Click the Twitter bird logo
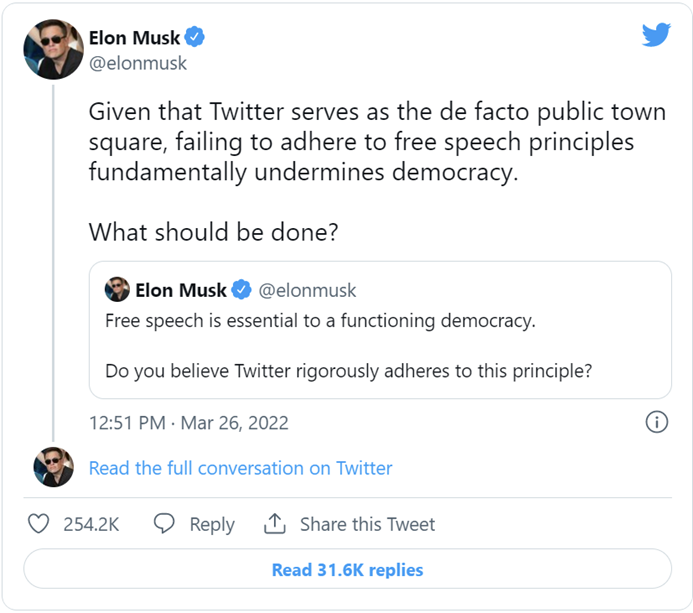The width and height of the screenshot is (693, 613). pyautogui.click(x=656, y=36)
